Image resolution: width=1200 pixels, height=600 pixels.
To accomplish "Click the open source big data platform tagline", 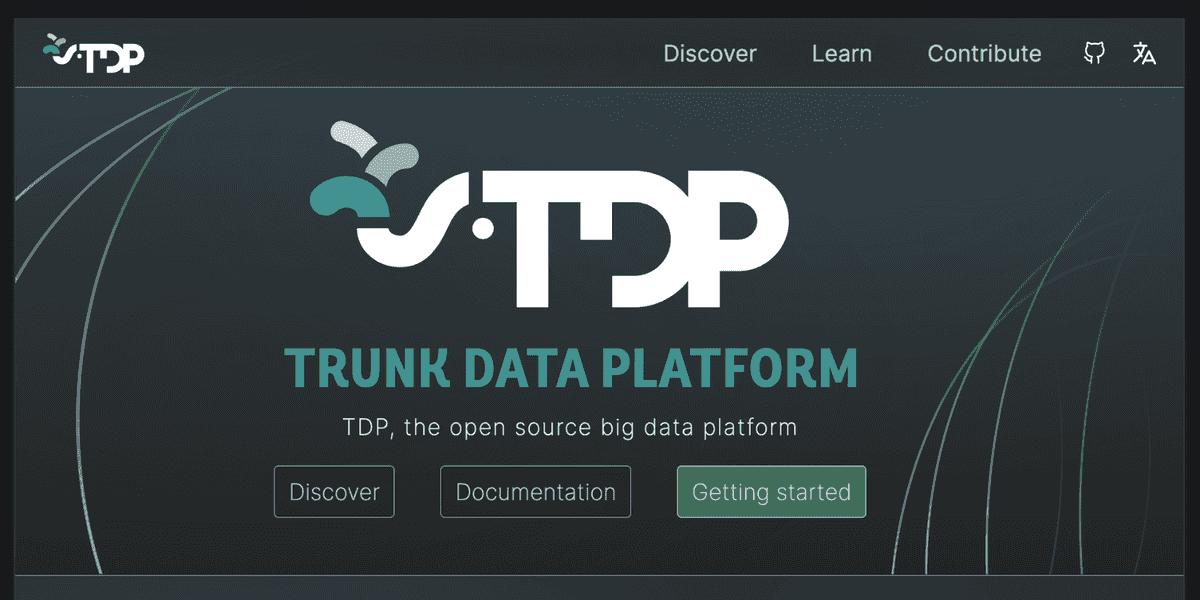I will pos(570,428).
